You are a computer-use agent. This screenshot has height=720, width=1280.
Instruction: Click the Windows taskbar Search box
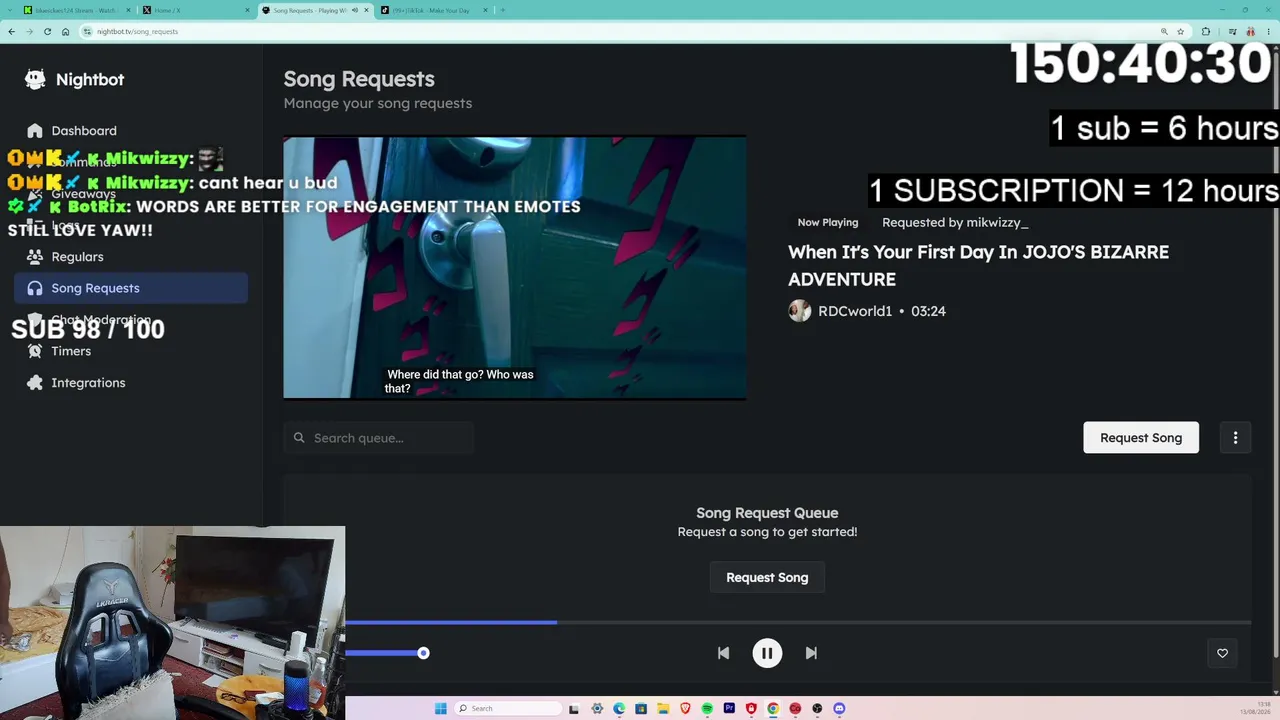[509, 709]
